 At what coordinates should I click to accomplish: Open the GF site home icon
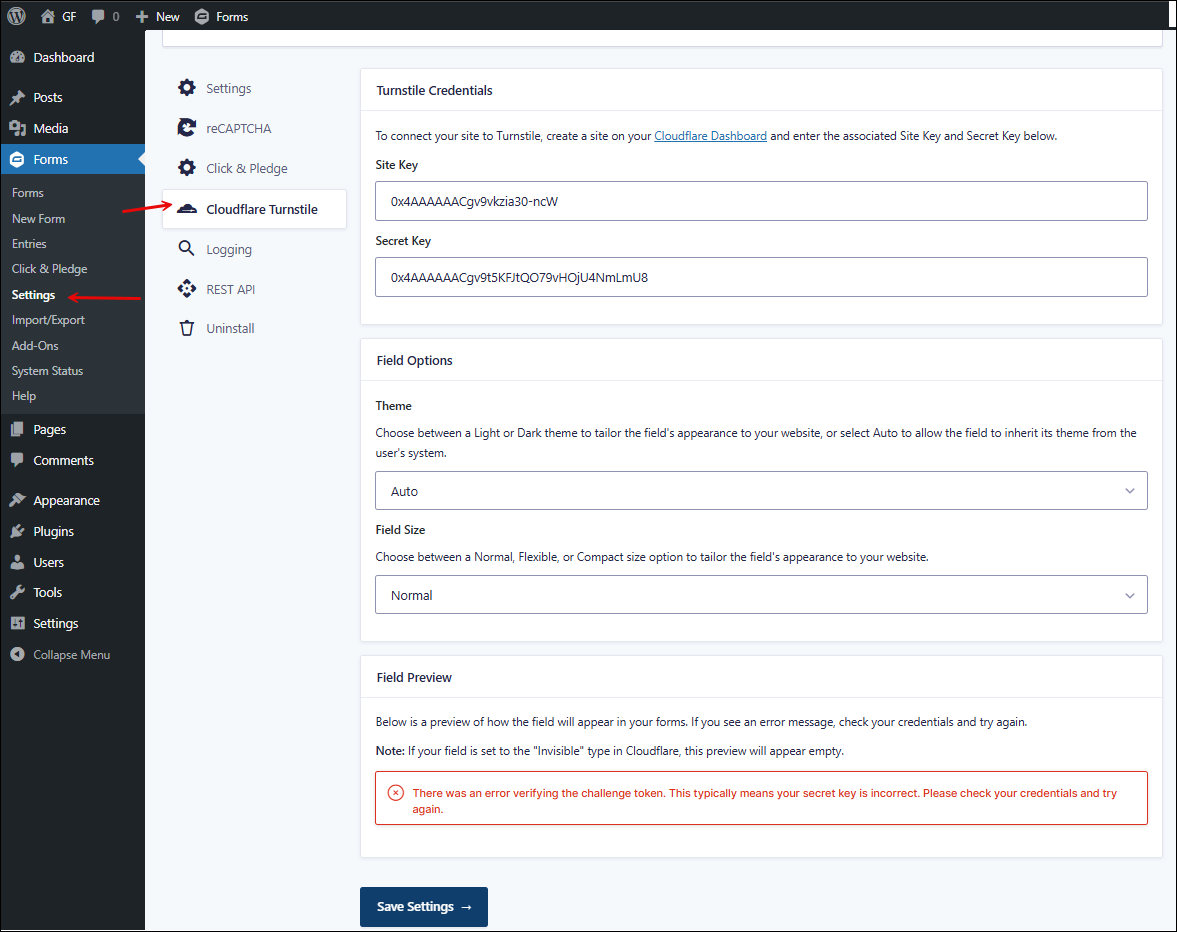48,17
